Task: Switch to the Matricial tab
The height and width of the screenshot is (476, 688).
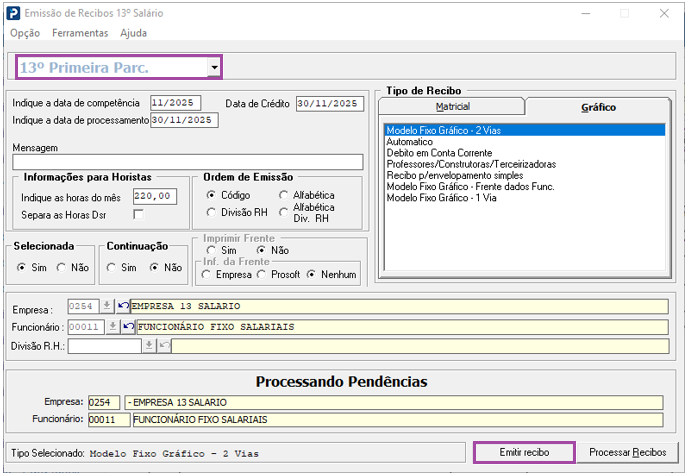Action: click(x=452, y=106)
